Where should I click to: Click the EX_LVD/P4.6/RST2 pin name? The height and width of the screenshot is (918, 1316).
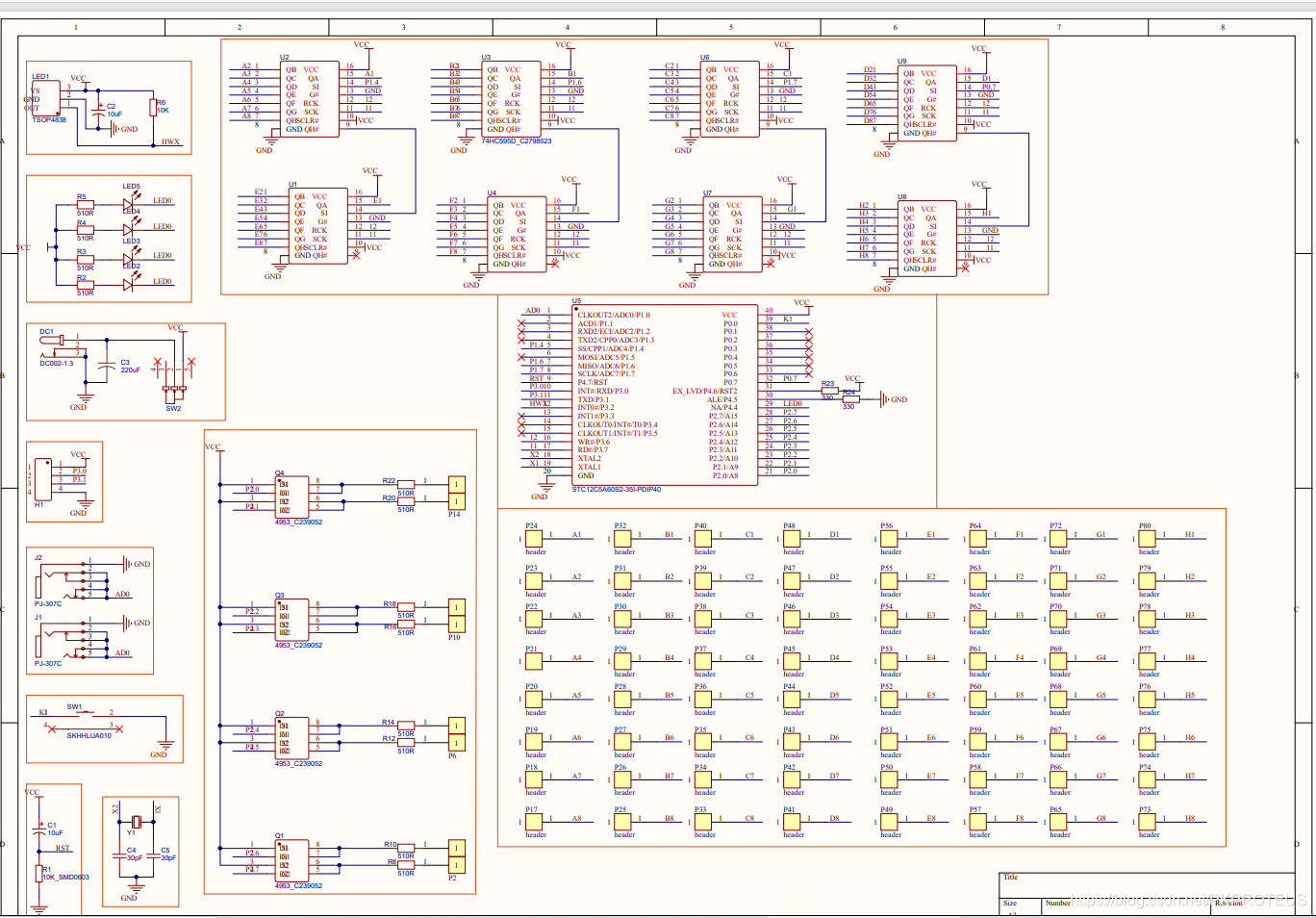pyautogui.click(x=705, y=392)
